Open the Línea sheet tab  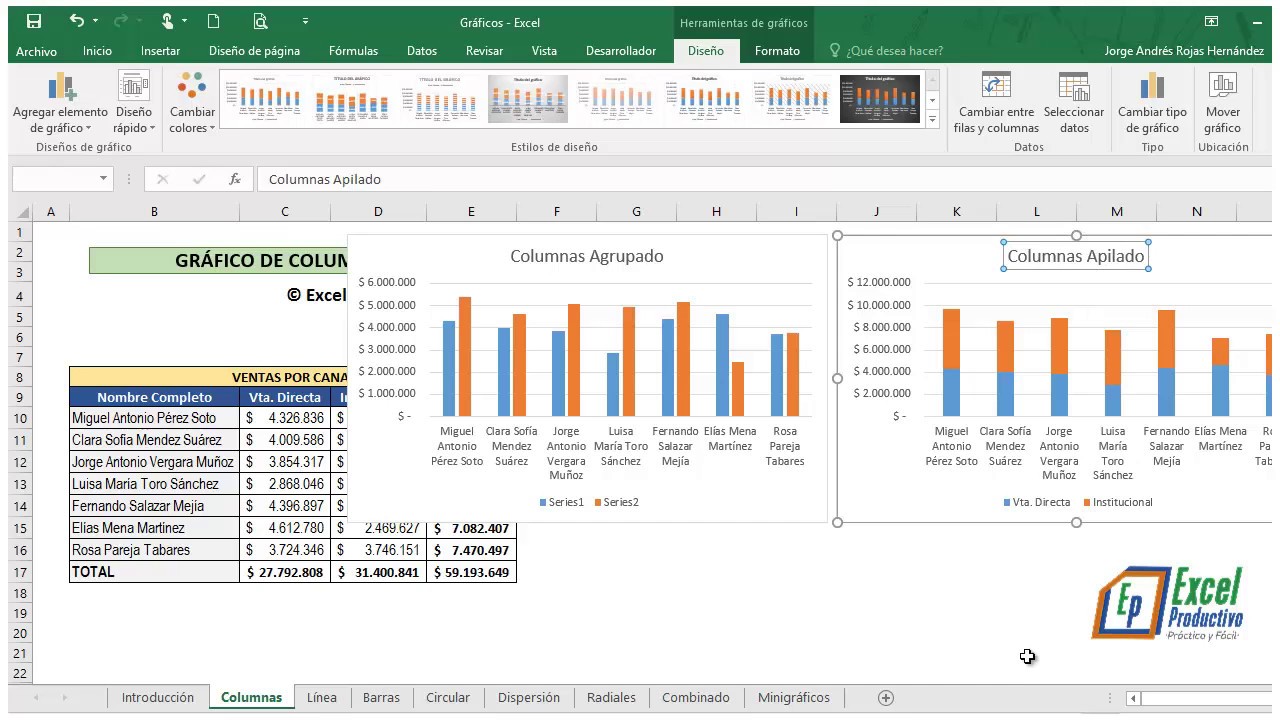point(322,698)
